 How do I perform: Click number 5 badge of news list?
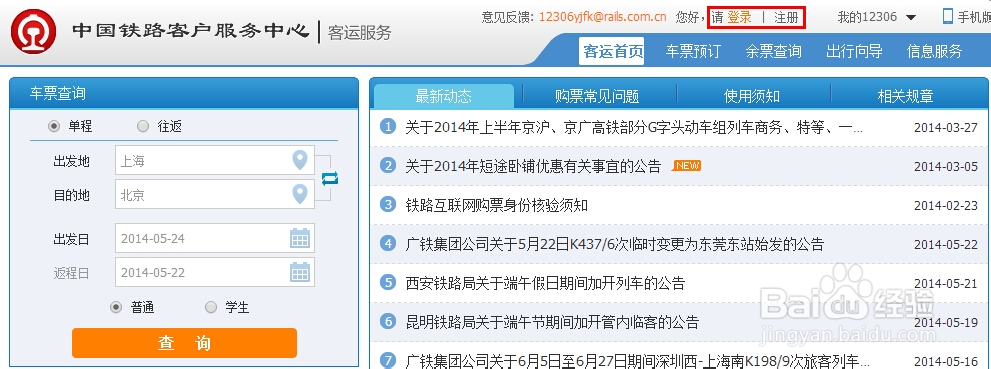[x=387, y=282]
